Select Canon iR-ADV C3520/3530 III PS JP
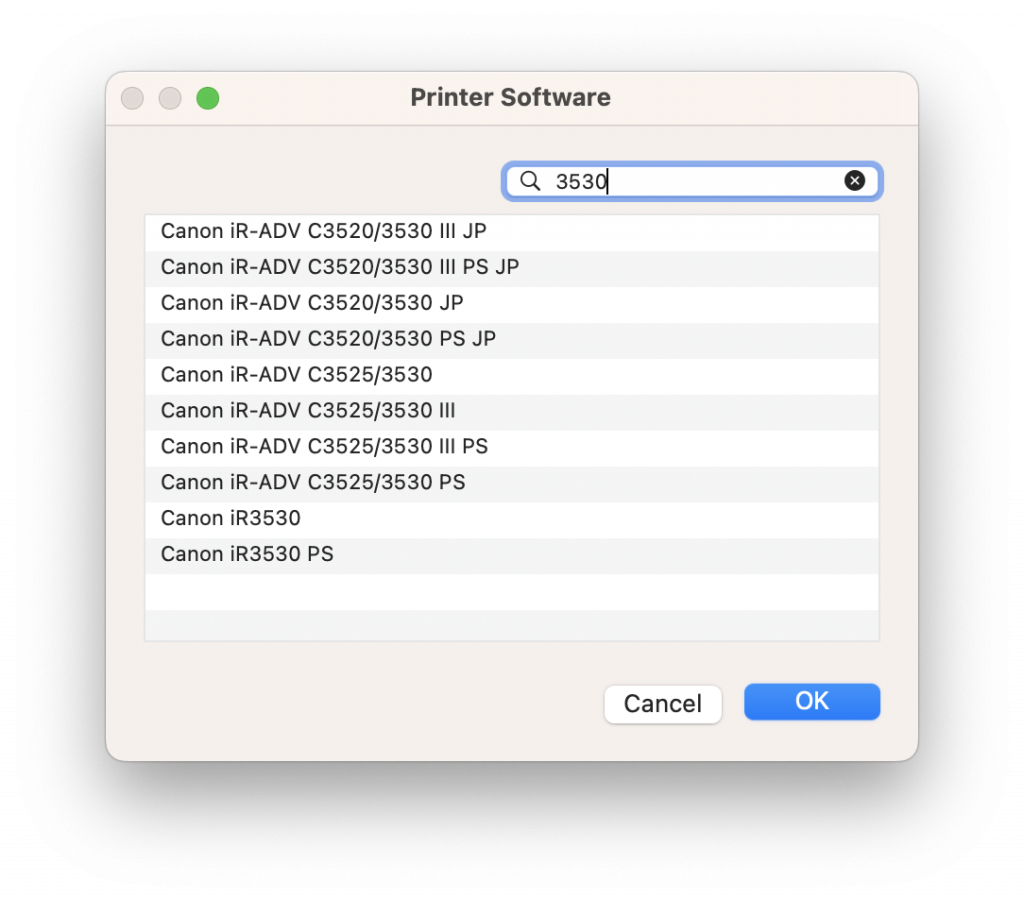 point(340,267)
